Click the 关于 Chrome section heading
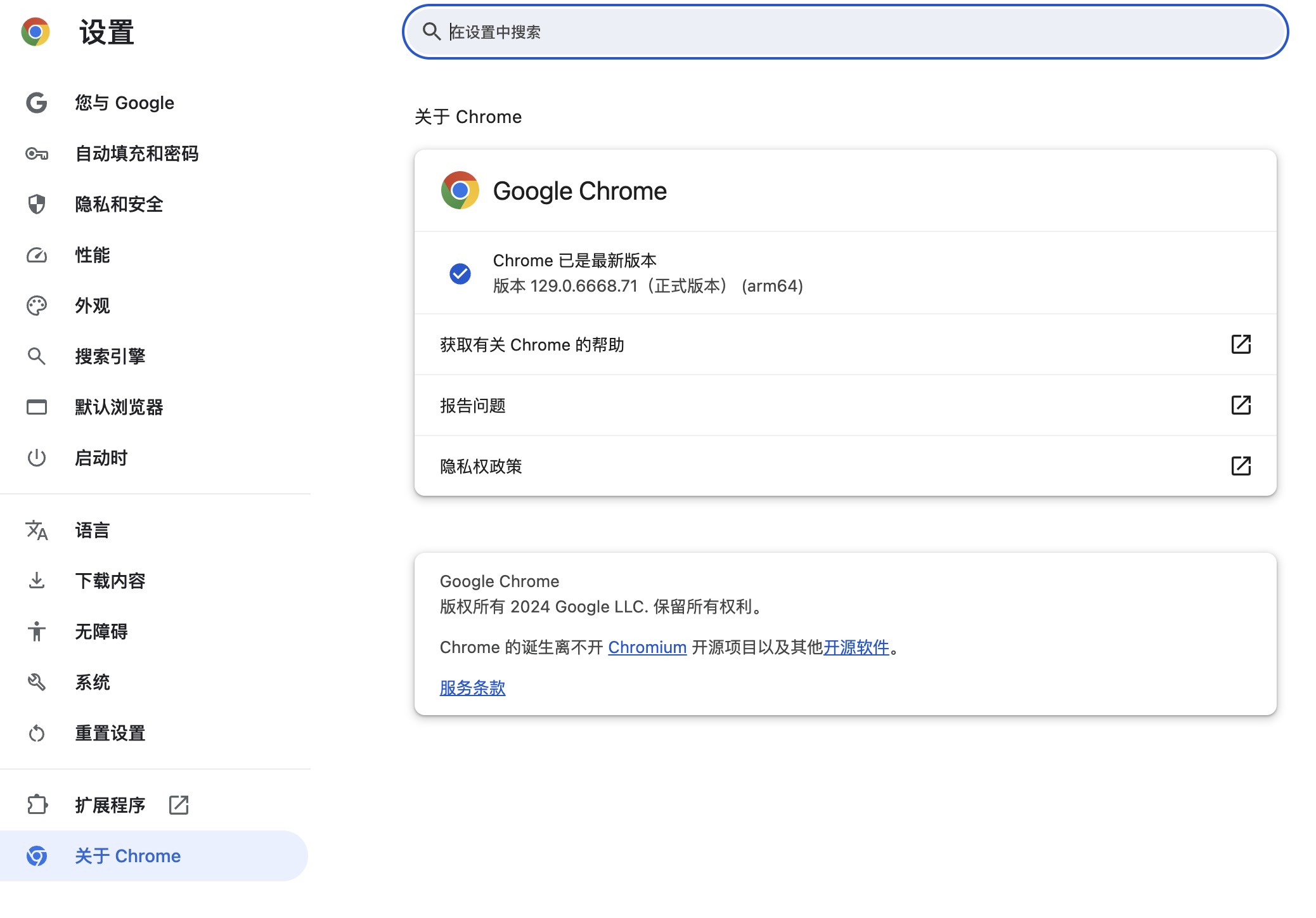The height and width of the screenshot is (918, 1316). click(468, 117)
